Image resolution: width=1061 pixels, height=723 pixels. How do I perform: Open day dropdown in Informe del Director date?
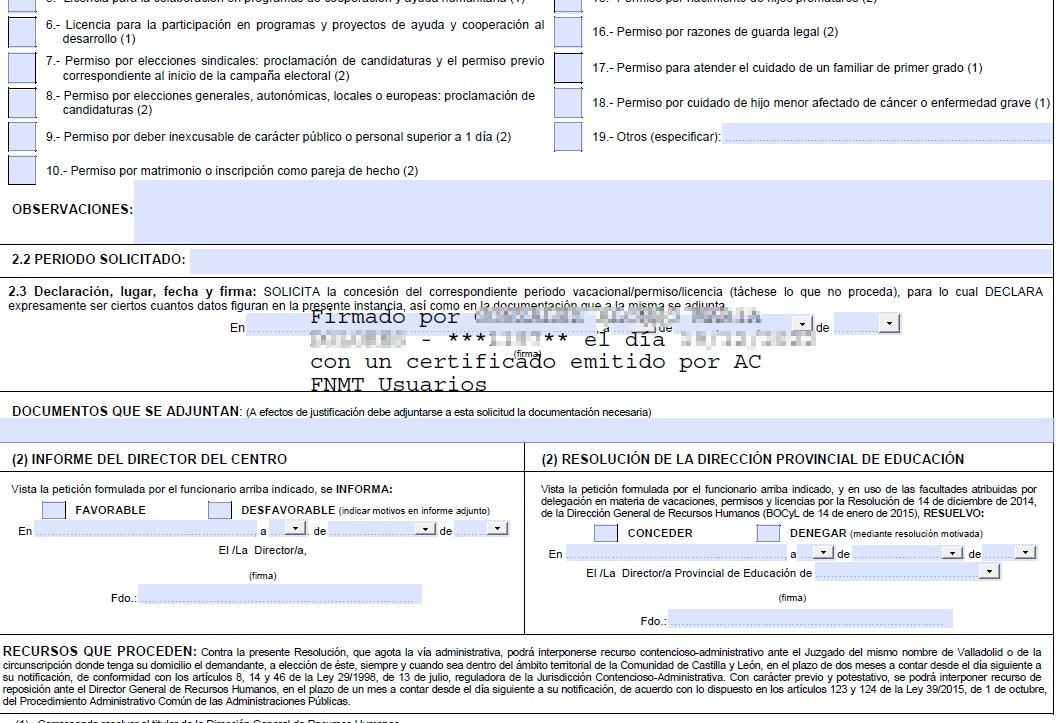pos(296,528)
